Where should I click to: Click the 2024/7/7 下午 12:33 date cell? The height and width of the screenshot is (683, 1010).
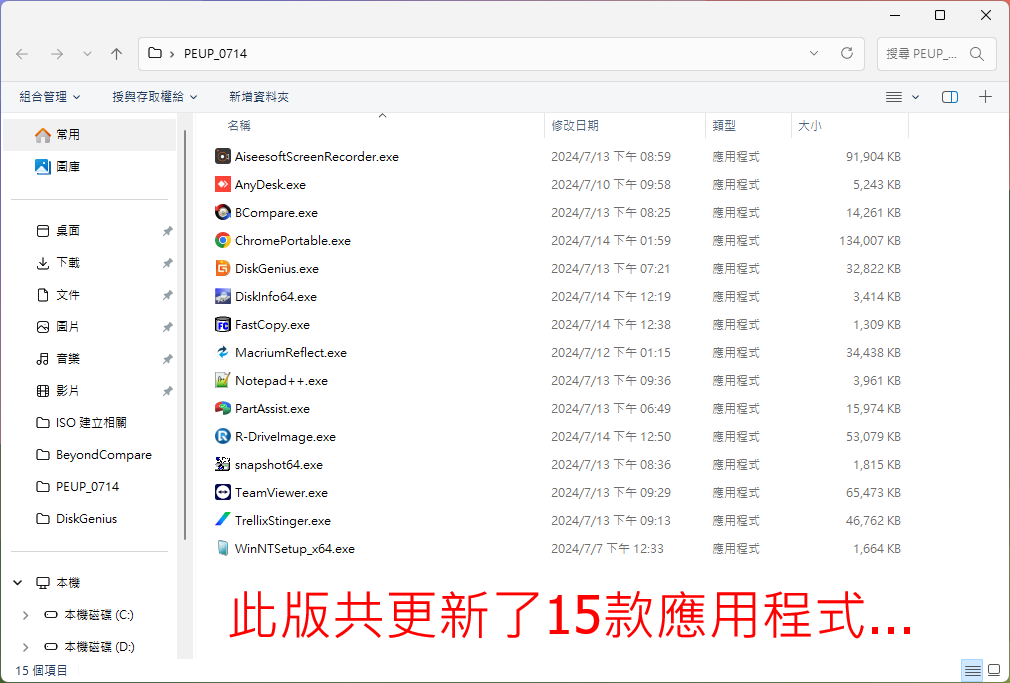[x=607, y=549]
